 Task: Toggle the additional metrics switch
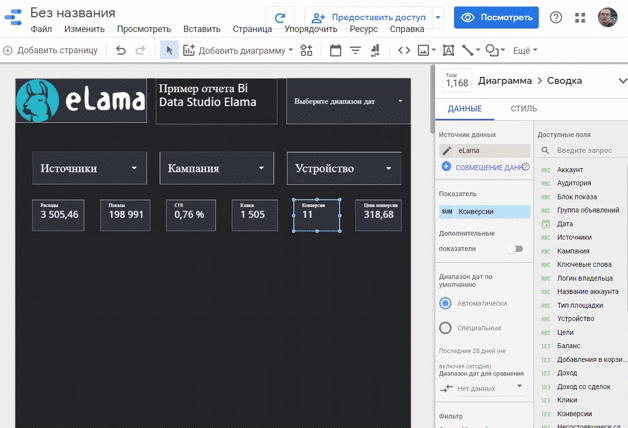(x=514, y=248)
